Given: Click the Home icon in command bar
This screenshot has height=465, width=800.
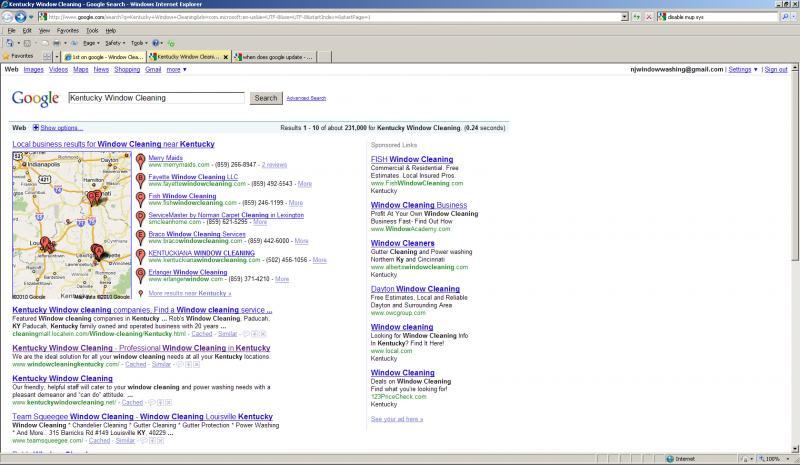Looking at the screenshot, I should pos(10,43).
